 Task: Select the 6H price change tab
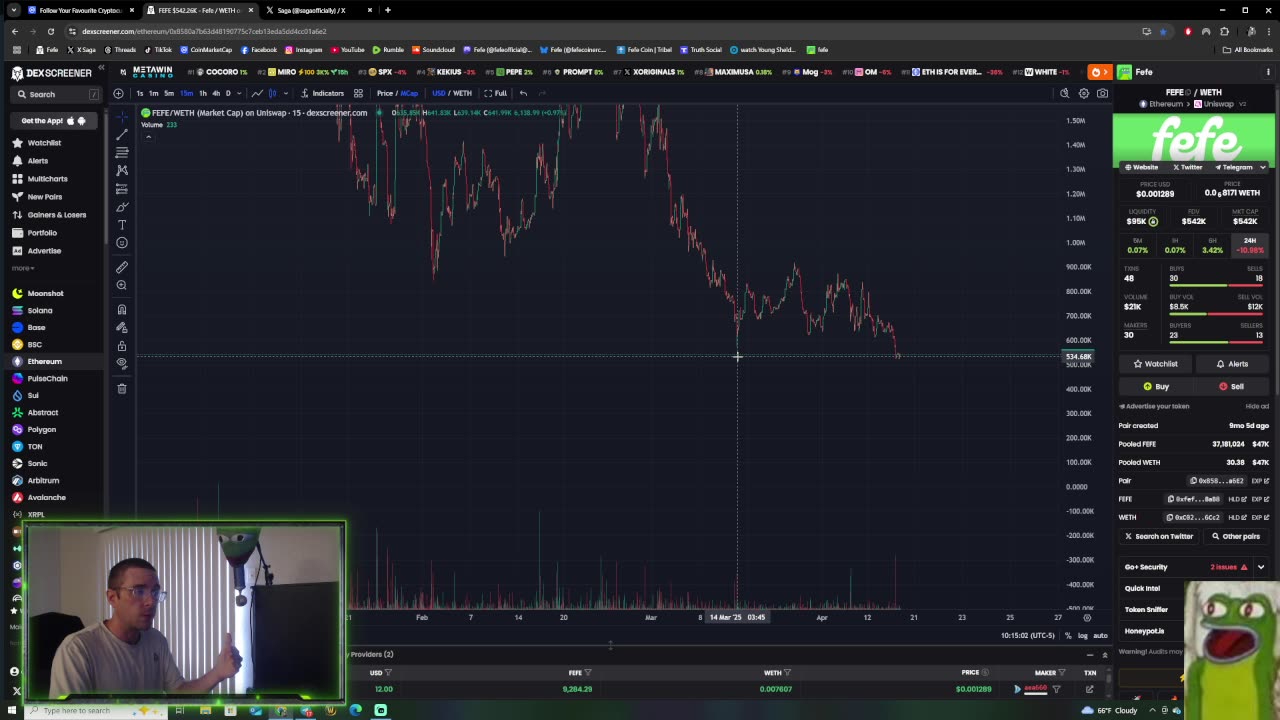pos(1212,246)
